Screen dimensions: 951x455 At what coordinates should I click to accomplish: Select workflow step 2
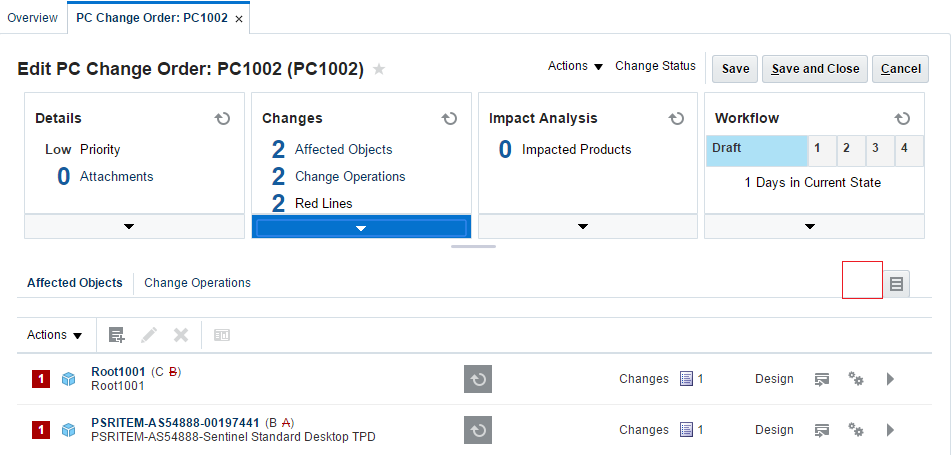point(846,148)
